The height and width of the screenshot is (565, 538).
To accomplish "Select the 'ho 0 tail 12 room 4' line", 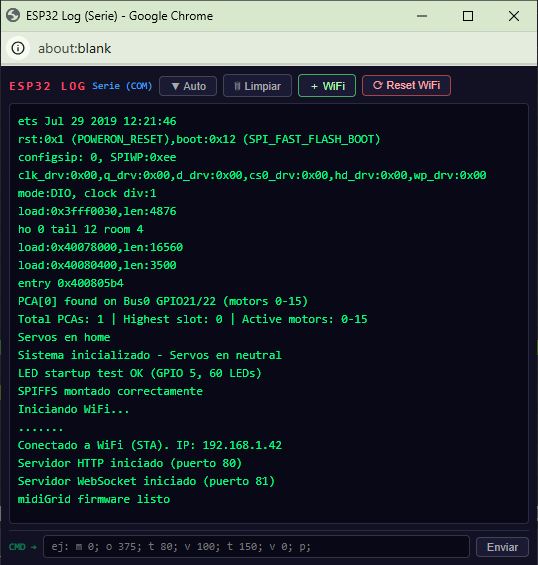I will tap(81, 229).
